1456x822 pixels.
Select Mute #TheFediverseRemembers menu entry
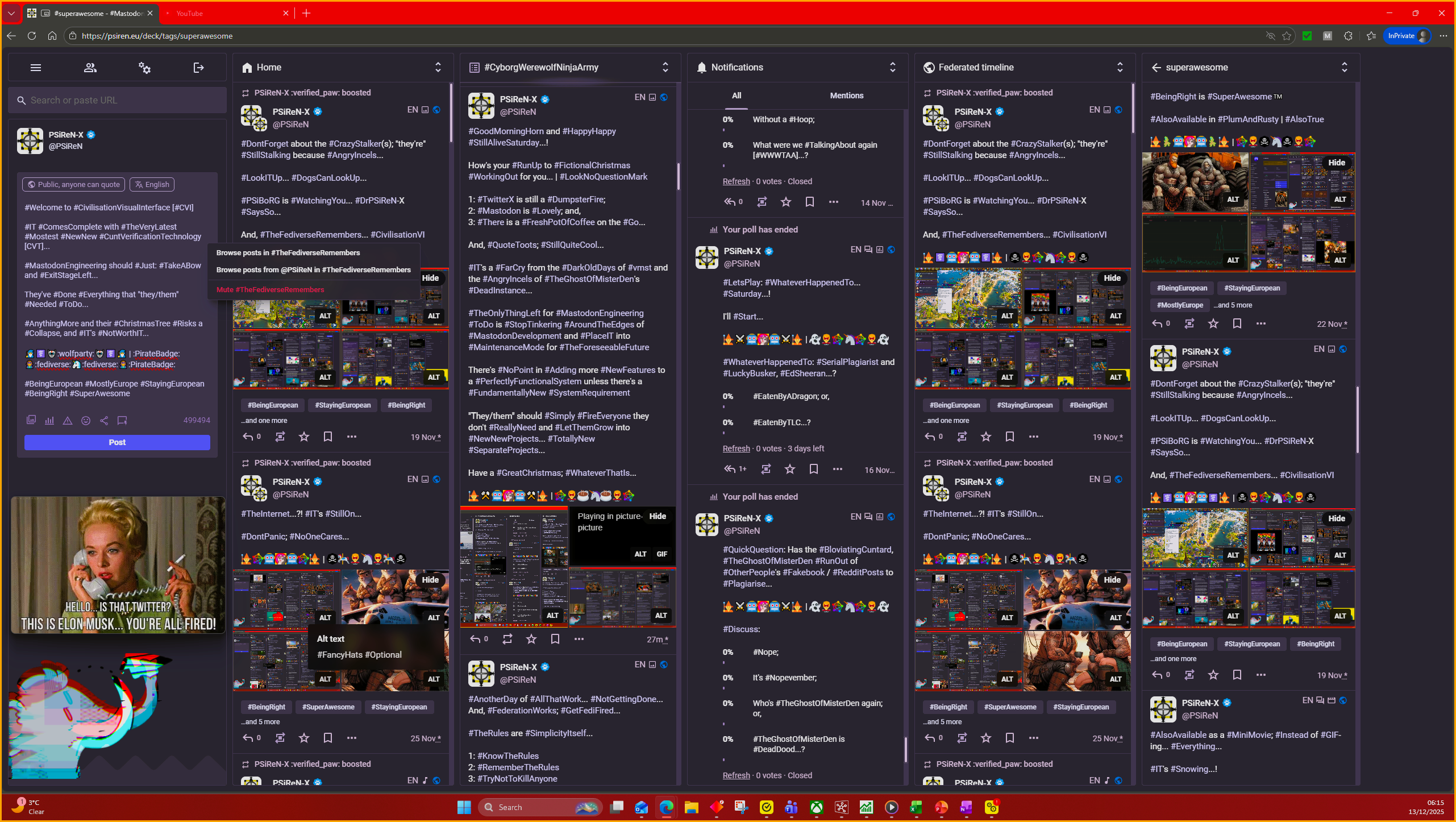point(270,289)
